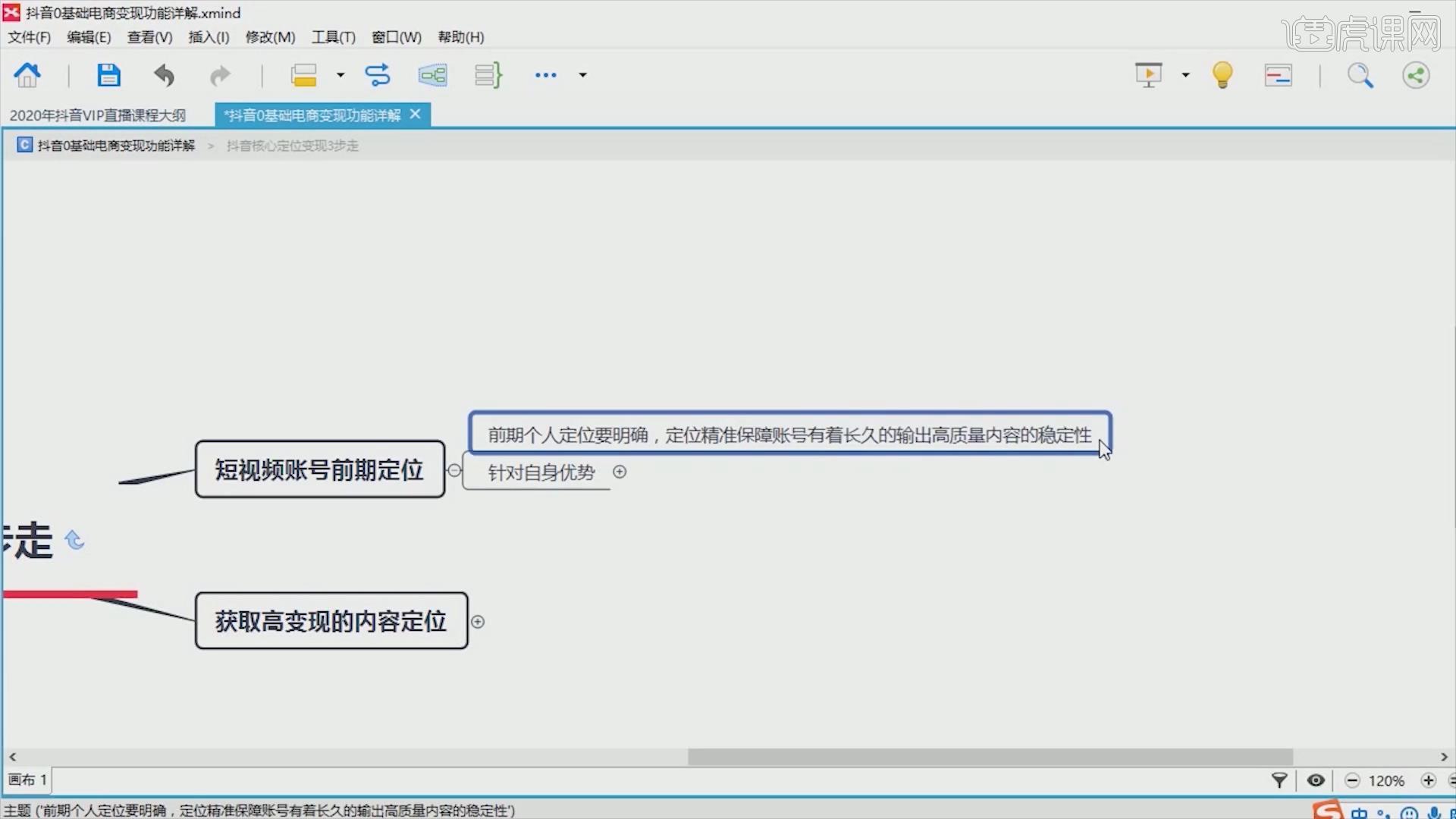Select topic 短视频账号前期定位

pos(319,469)
